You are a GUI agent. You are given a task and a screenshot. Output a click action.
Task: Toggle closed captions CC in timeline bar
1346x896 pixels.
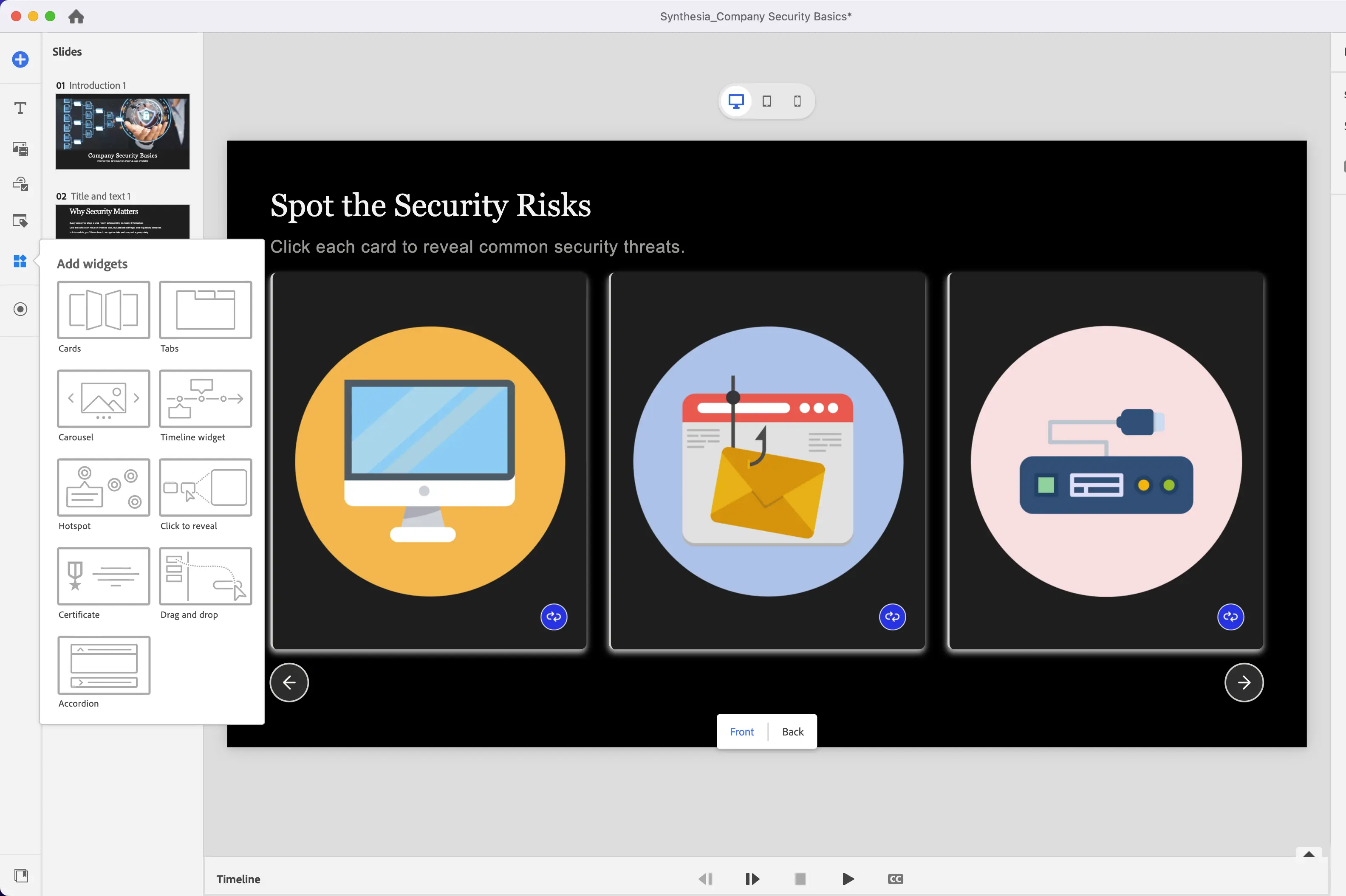[896, 879]
